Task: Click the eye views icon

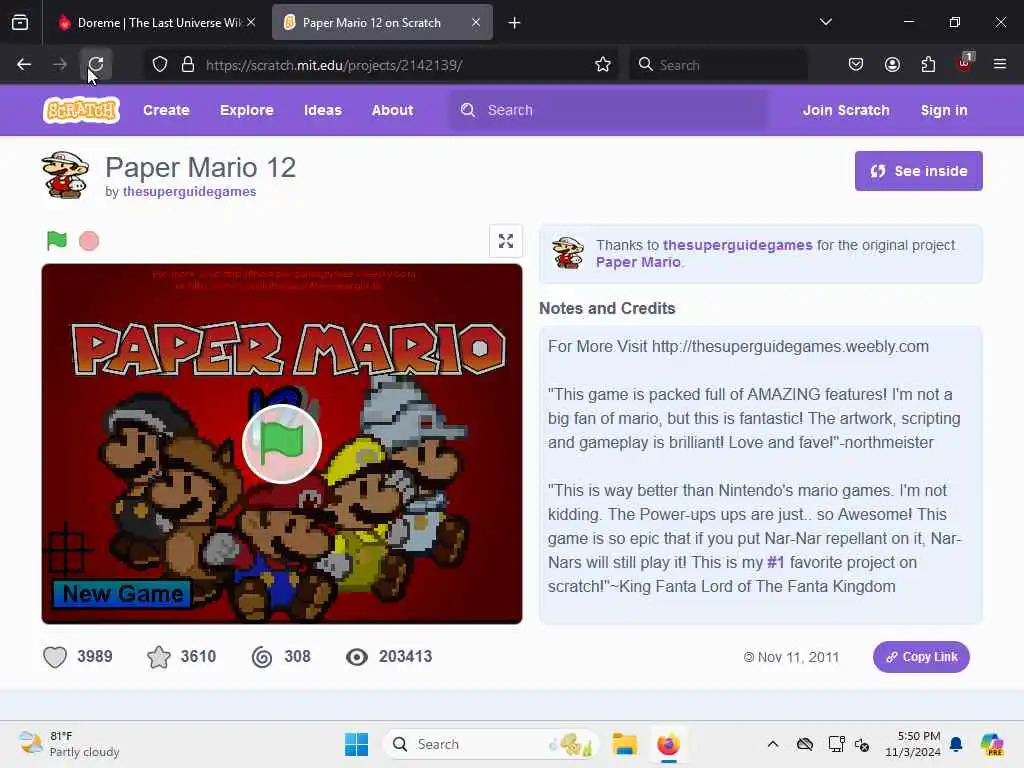Action: point(357,657)
